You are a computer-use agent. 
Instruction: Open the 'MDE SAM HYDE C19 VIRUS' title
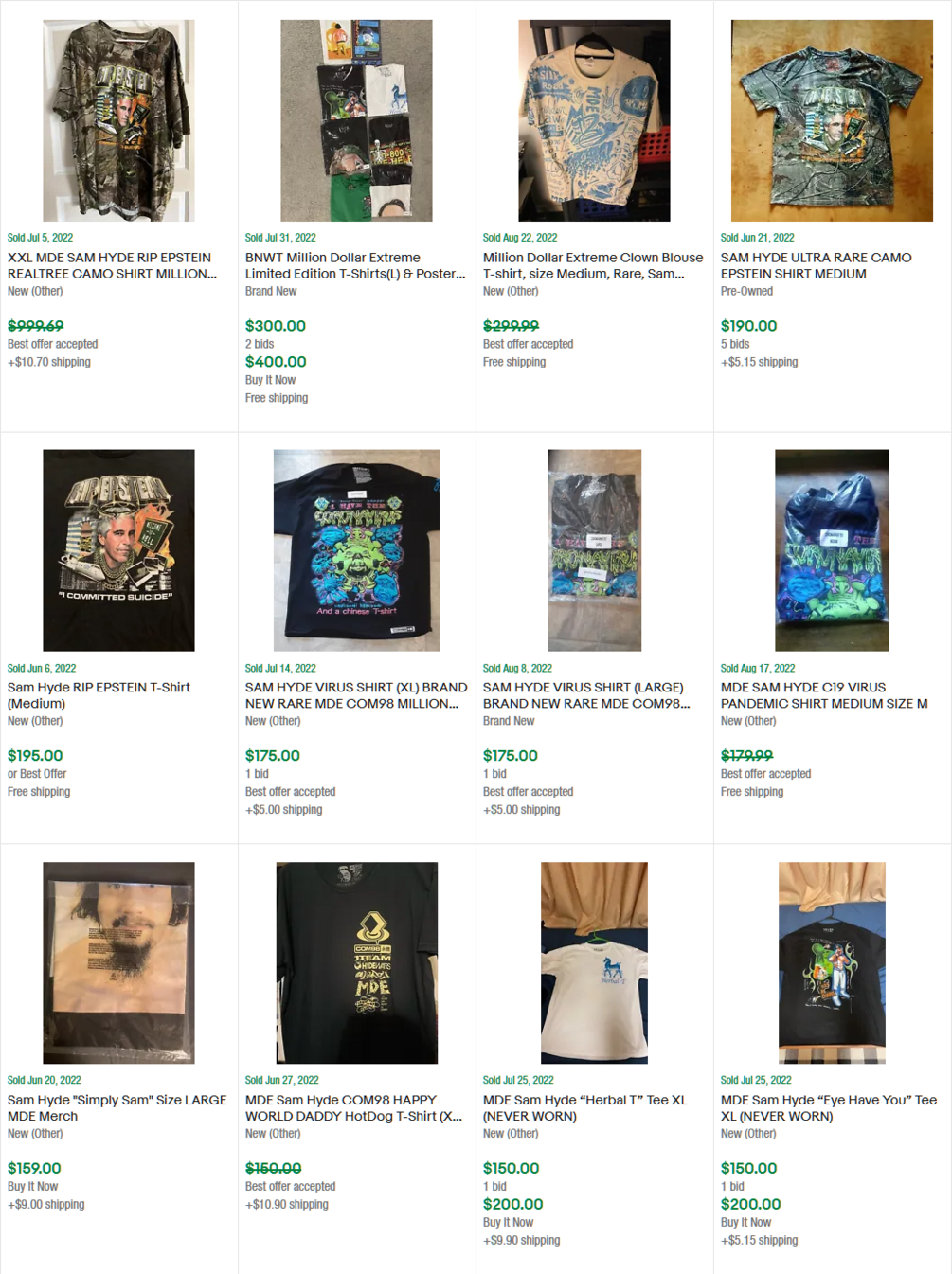pos(824,695)
